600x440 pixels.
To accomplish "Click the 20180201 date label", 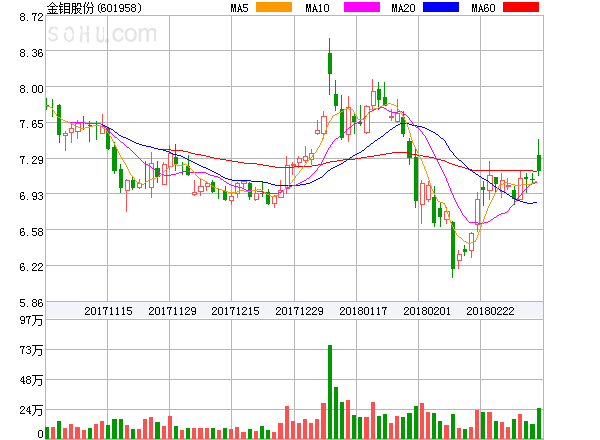I will pos(427,311).
